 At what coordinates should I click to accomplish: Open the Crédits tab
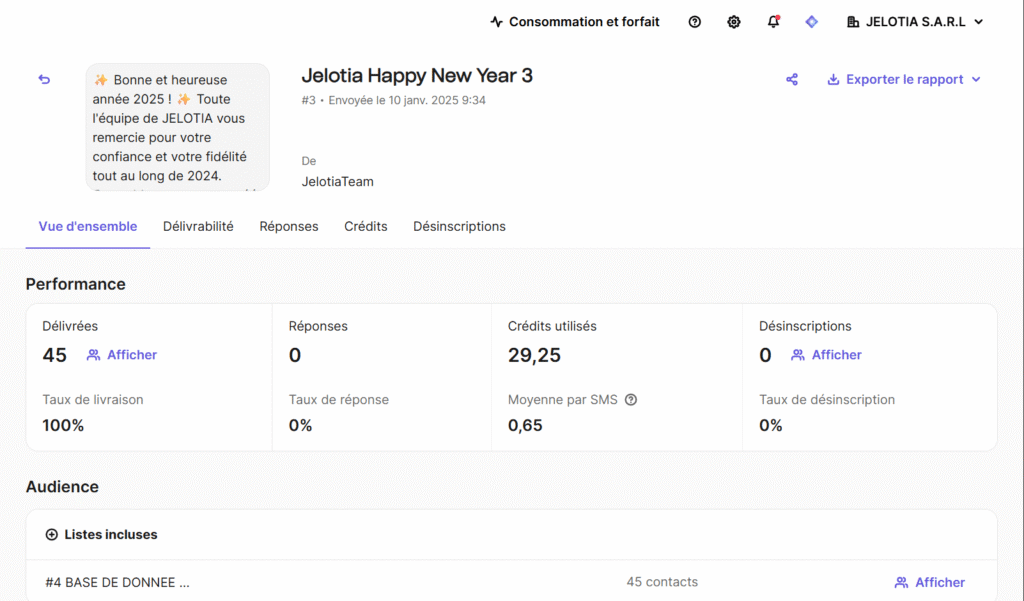[366, 227]
